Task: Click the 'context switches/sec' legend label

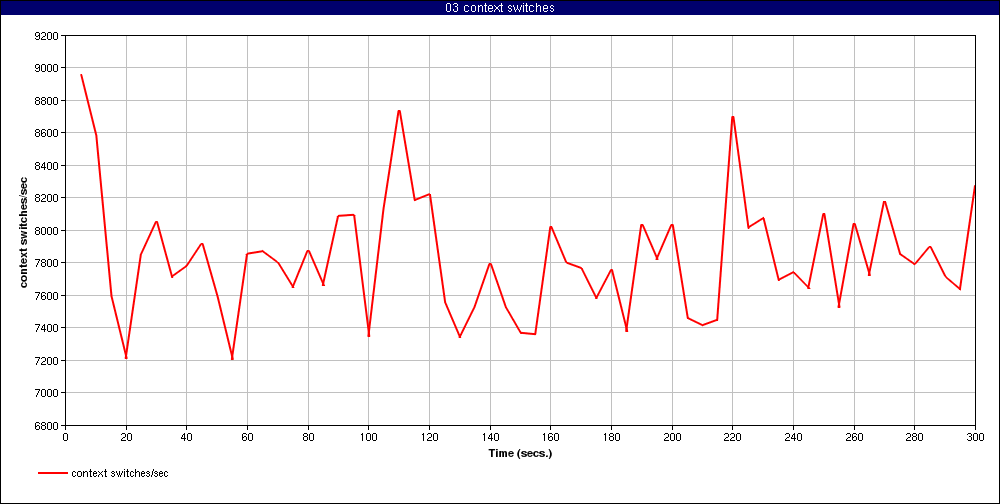Action: [x=119, y=473]
